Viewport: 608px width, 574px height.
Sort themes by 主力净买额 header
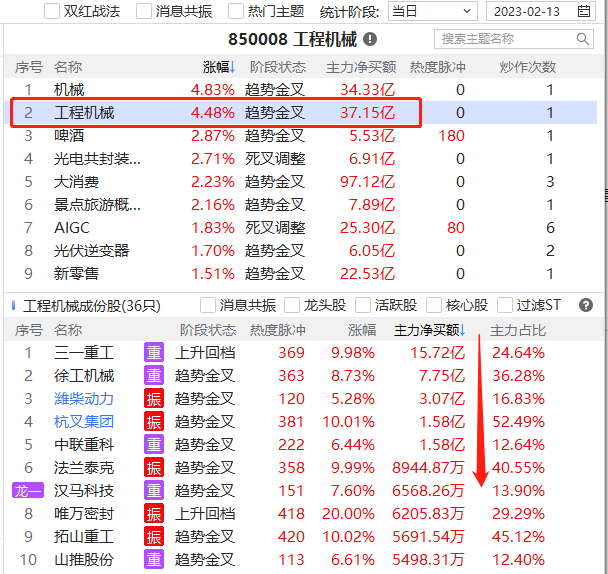tap(361, 67)
